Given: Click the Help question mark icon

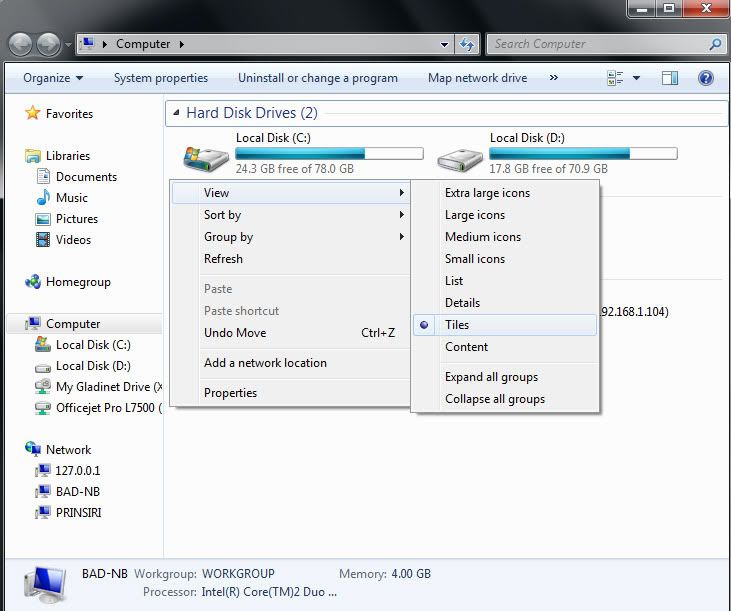Looking at the screenshot, I should pos(705,78).
